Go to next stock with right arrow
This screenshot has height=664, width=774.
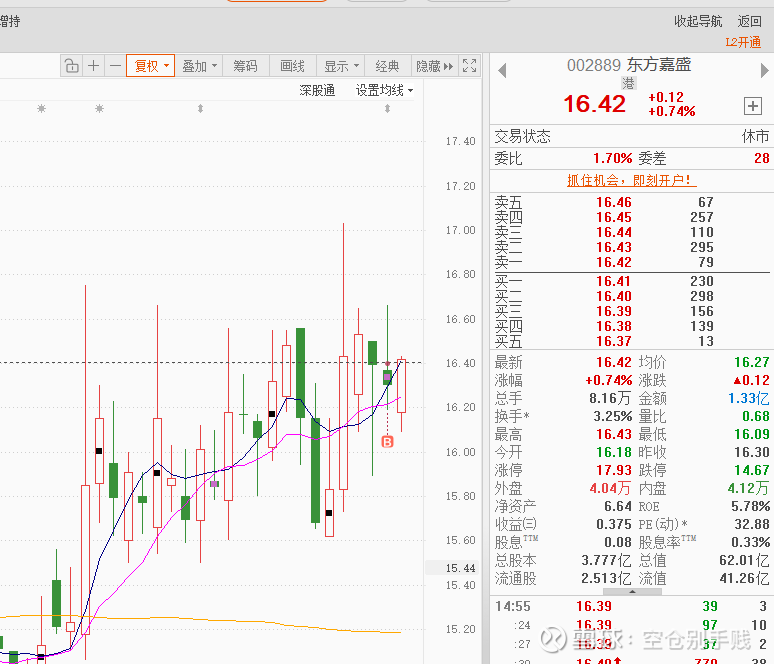tap(765, 70)
